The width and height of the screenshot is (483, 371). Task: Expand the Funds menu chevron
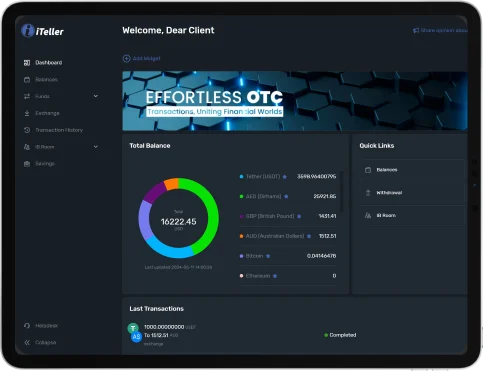coord(96,96)
